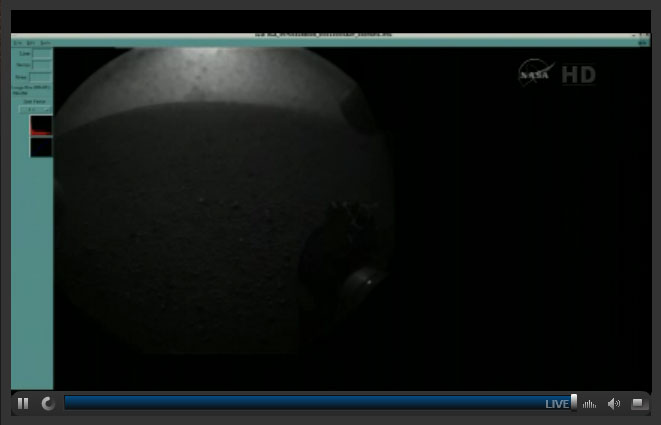The height and width of the screenshot is (425, 661).
Task: Click the circular replay icon beside pause
Action: tap(48, 403)
